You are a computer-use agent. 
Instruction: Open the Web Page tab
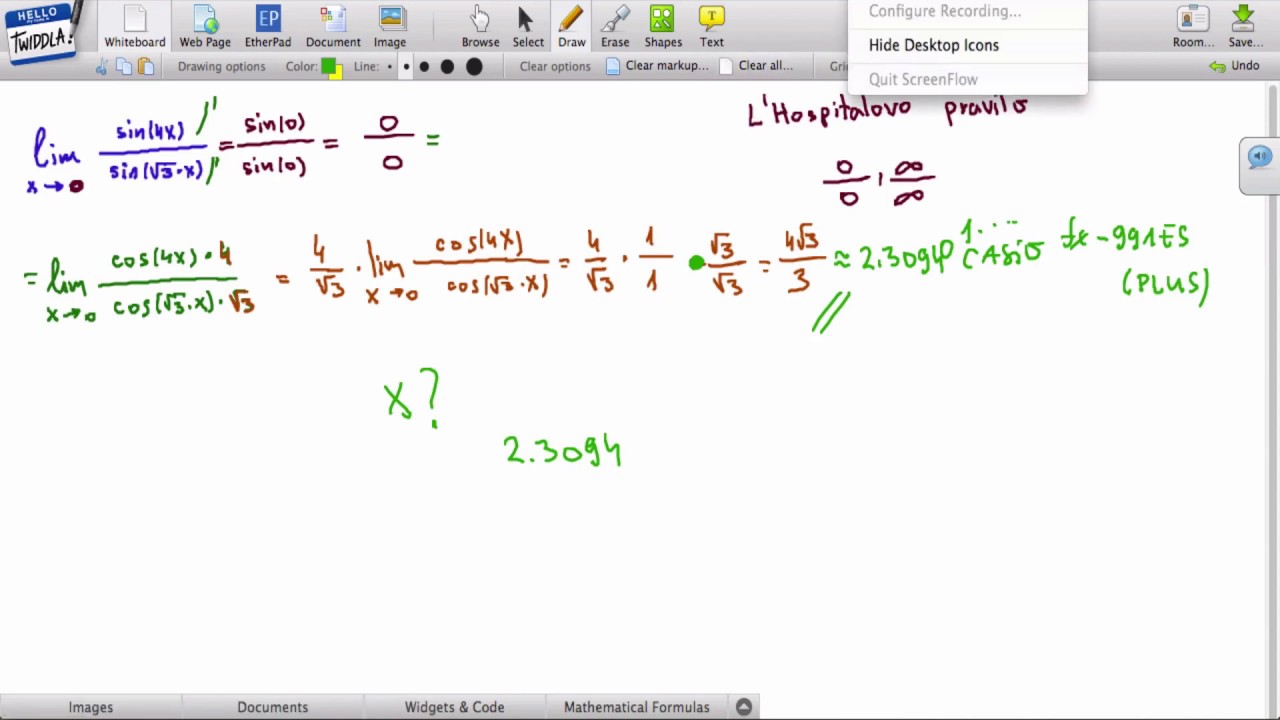coord(205,27)
